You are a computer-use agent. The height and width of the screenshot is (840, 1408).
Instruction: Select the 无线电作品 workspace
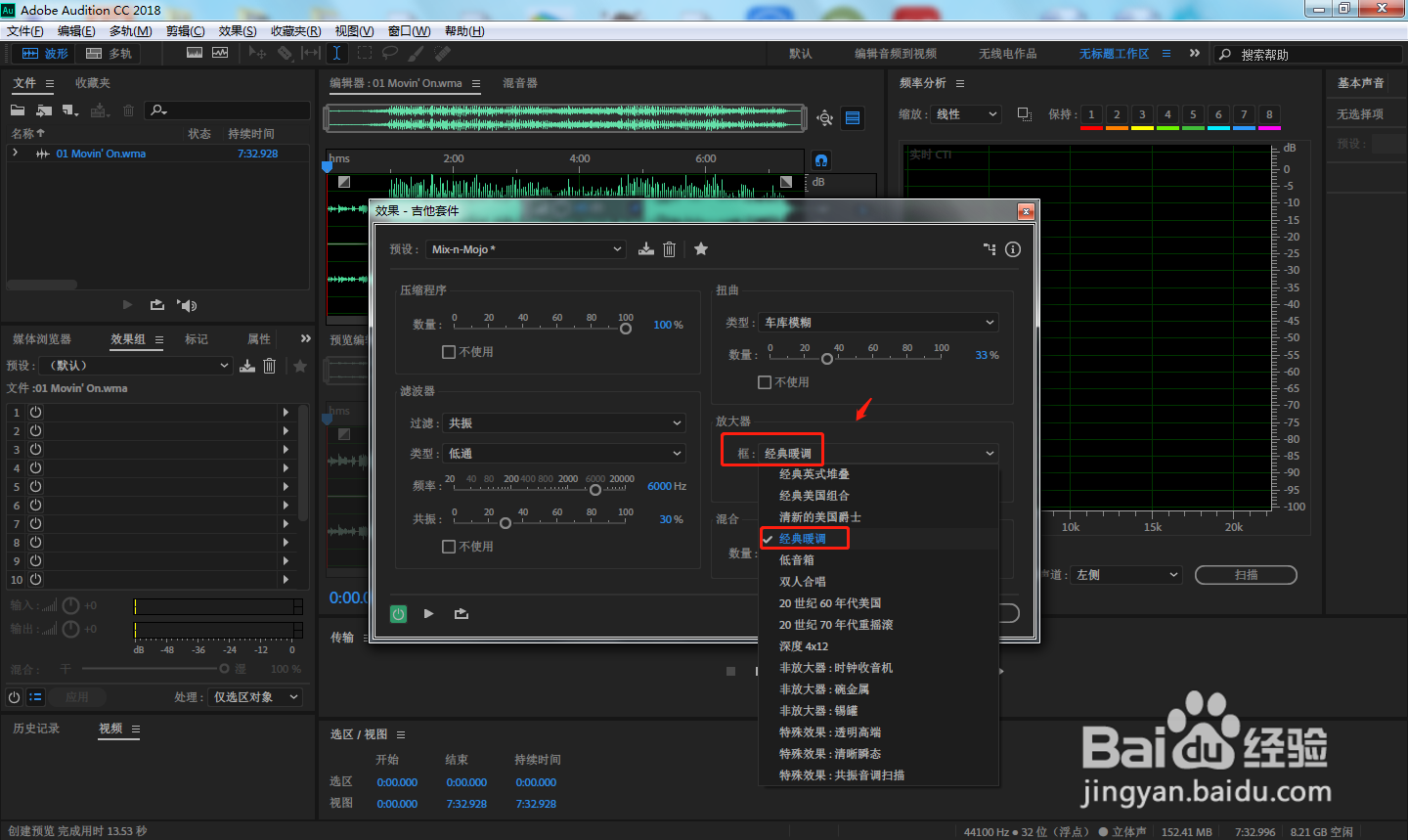click(x=1007, y=54)
